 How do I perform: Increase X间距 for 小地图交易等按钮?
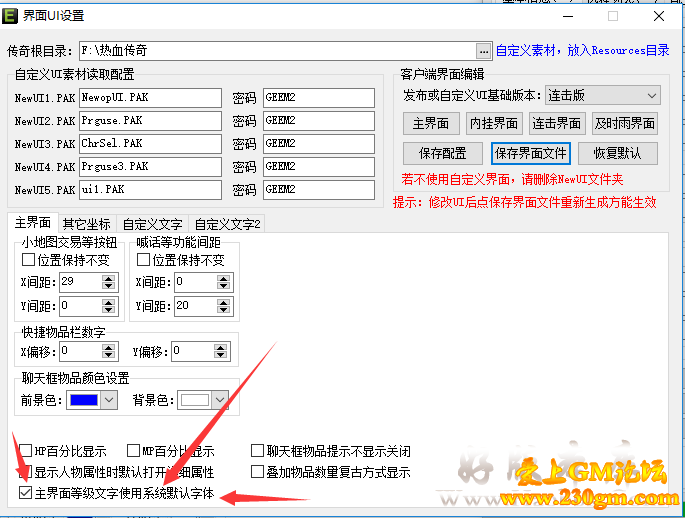[x=108, y=278]
